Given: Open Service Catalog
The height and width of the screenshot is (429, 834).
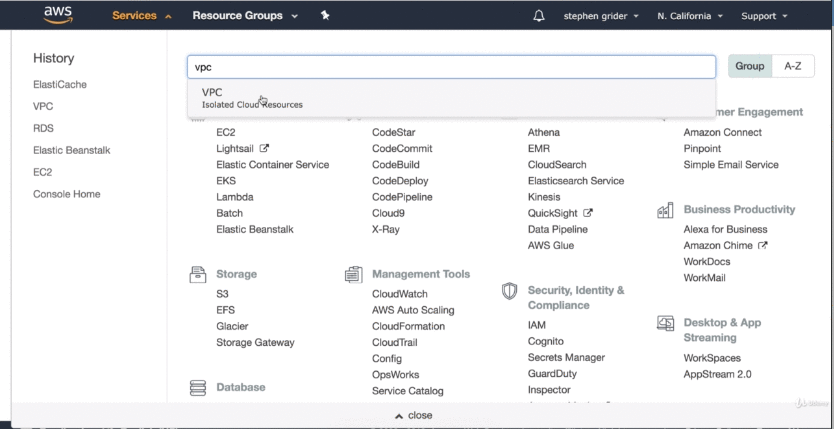Looking at the screenshot, I should pyautogui.click(x=407, y=391).
